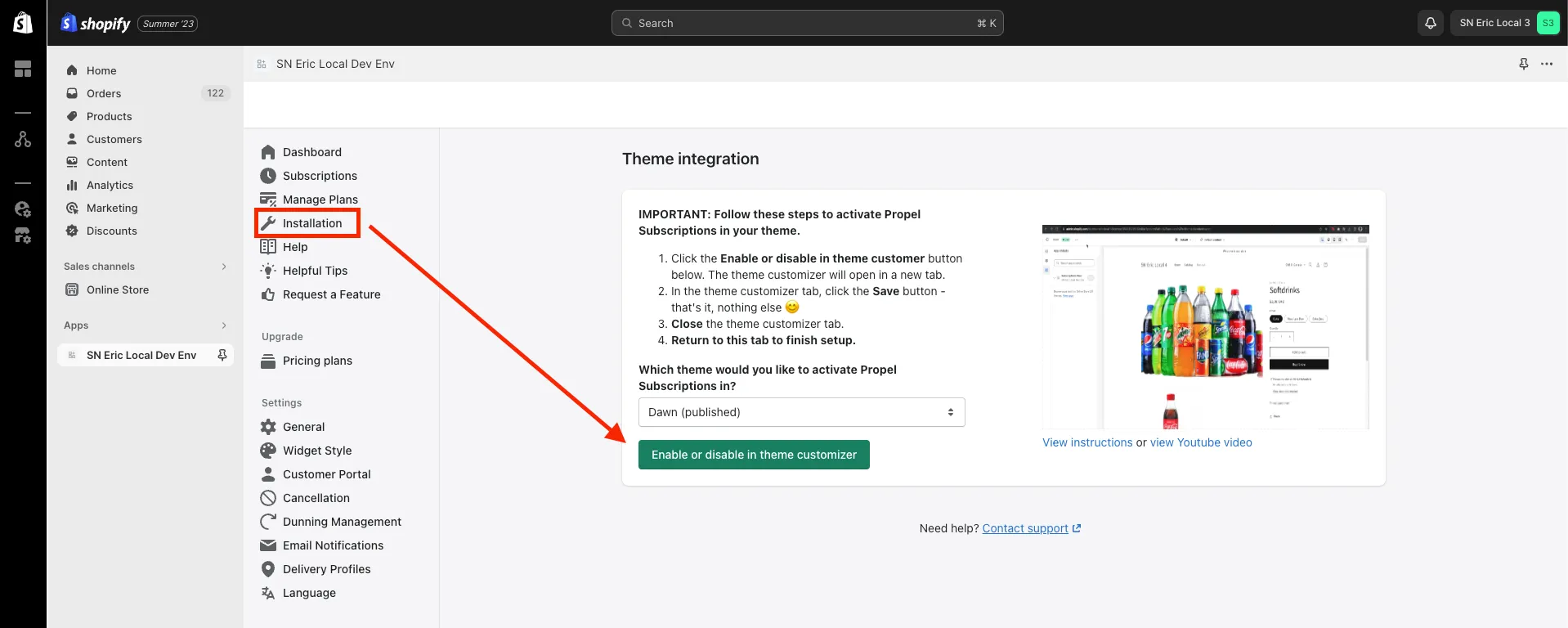The width and height of the screenshot is (1568, 628).
Task: Click the Dunning Management refresh icon
Action: (268, 522)
